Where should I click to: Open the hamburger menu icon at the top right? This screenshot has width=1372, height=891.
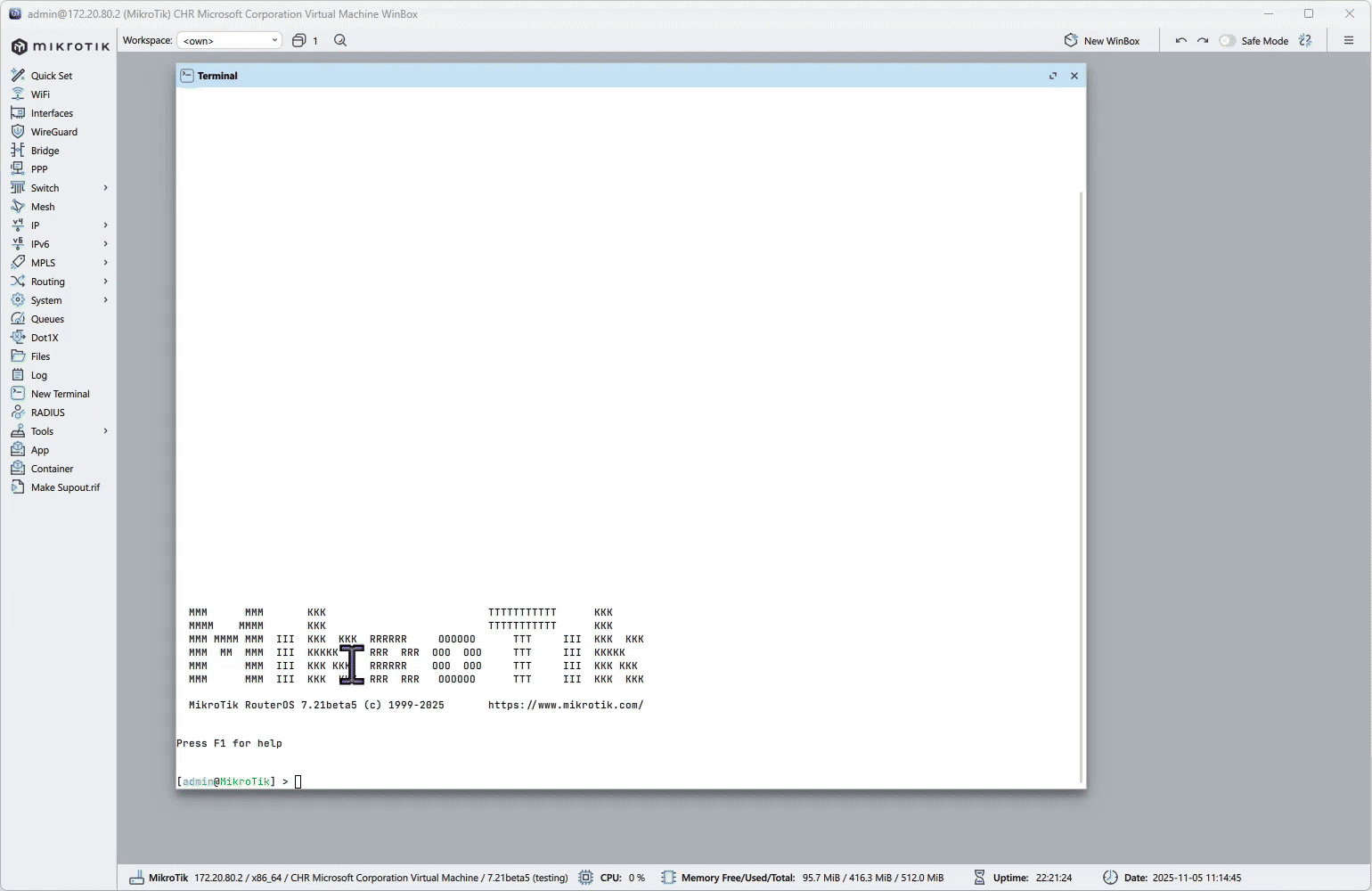(1349, 40)
